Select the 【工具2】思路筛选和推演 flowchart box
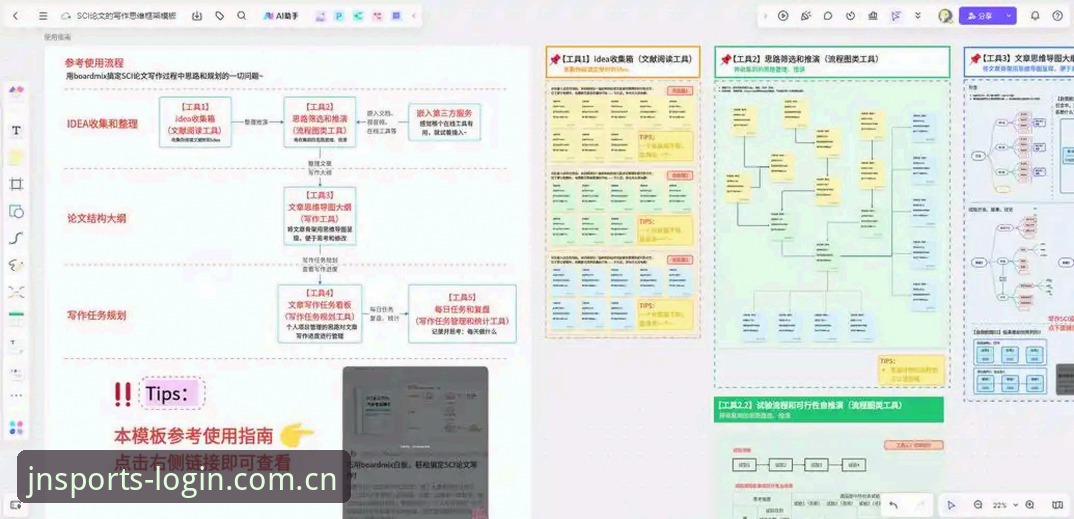This screenshot has width=1074, height=519. pos(320,122)
